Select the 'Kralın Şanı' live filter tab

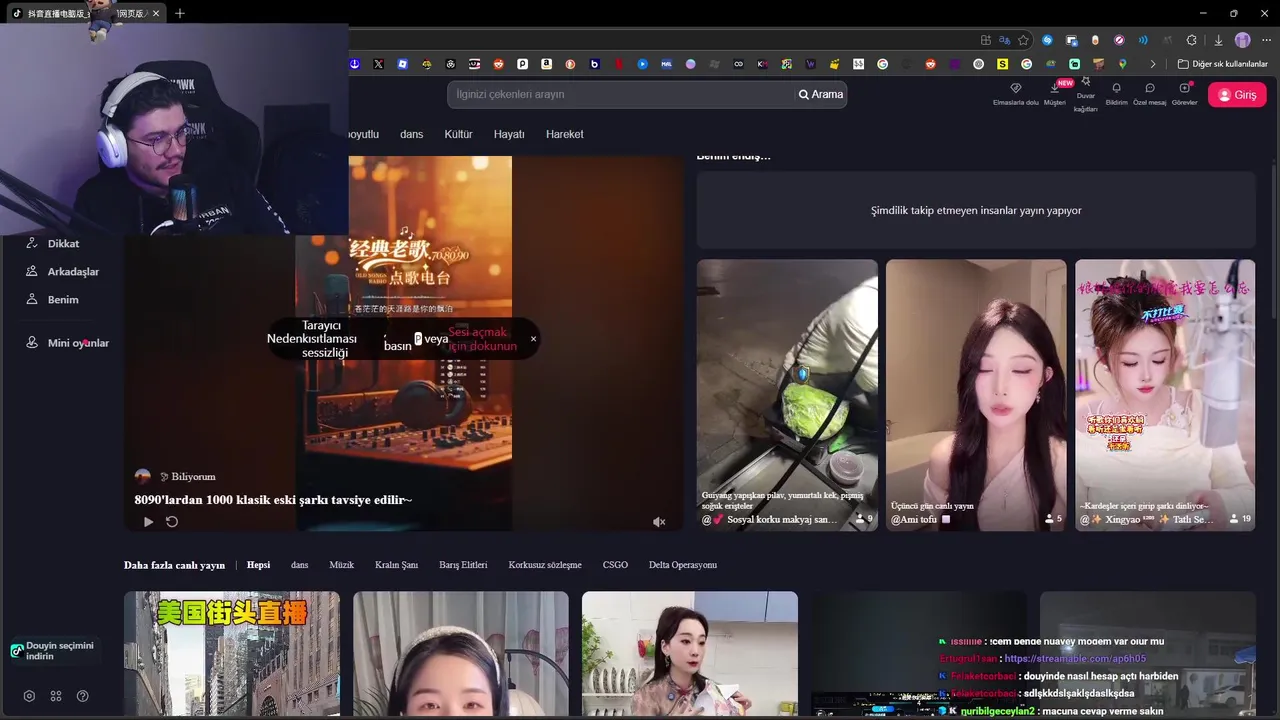click(396, 565)
